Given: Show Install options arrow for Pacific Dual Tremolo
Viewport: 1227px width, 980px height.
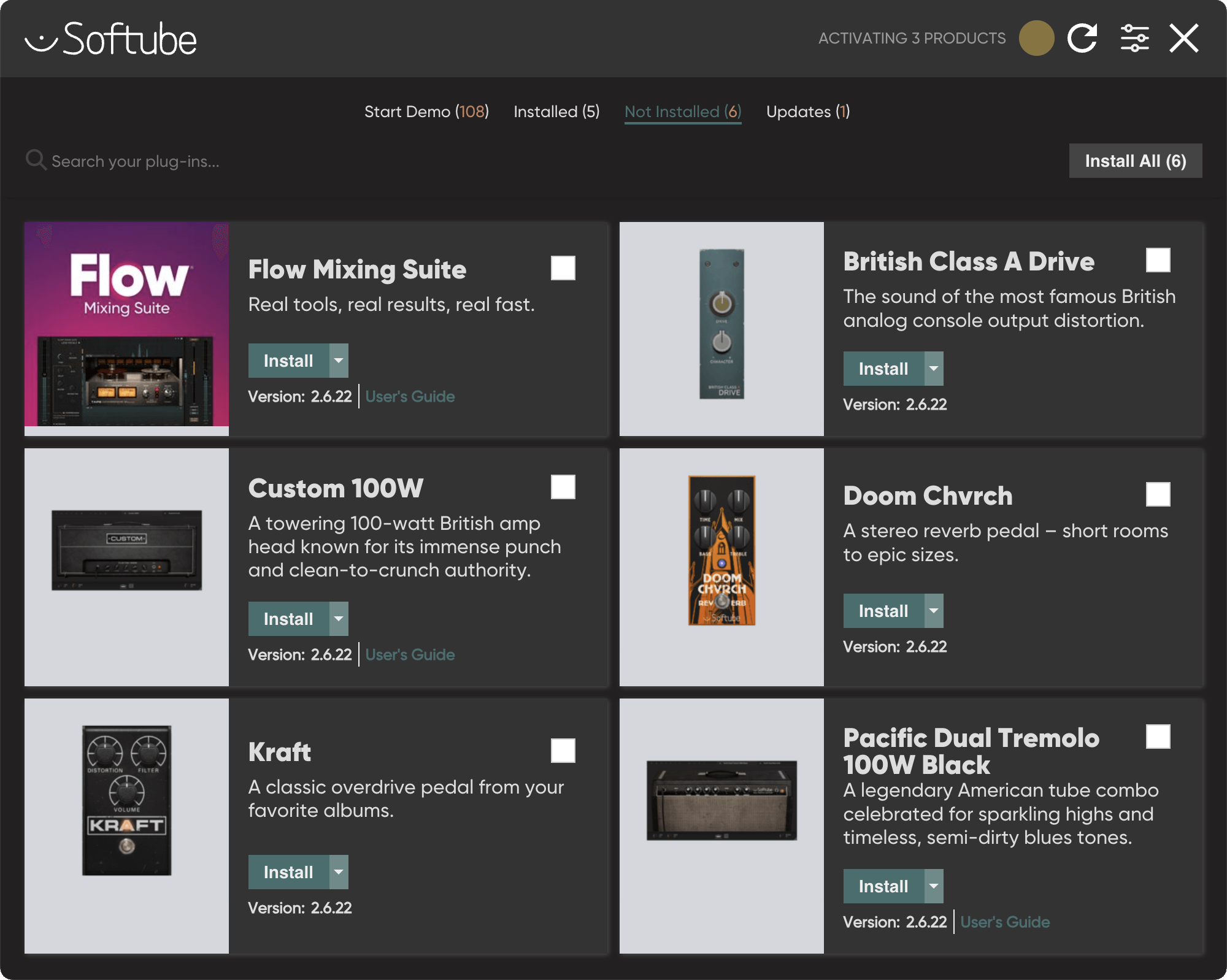Looking at the screenshot, I should (934, 886).
